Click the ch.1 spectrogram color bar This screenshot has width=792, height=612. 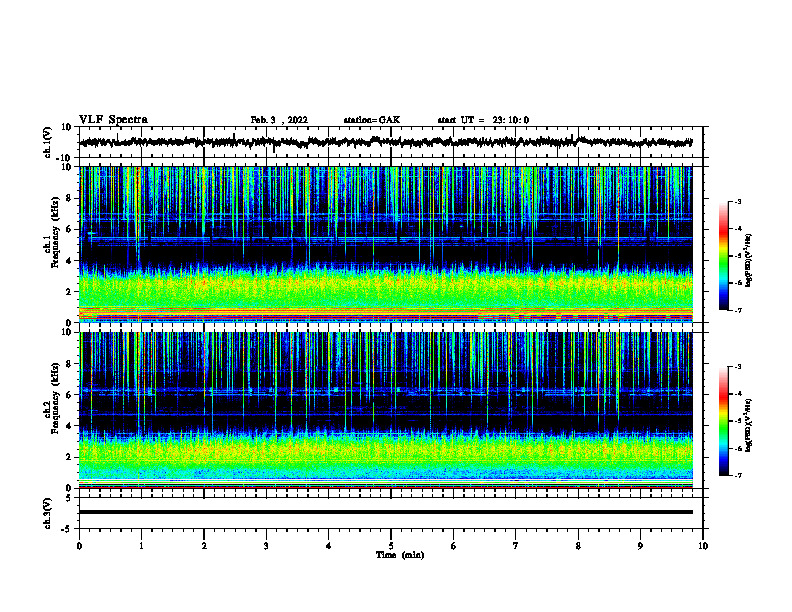point(723,256)
